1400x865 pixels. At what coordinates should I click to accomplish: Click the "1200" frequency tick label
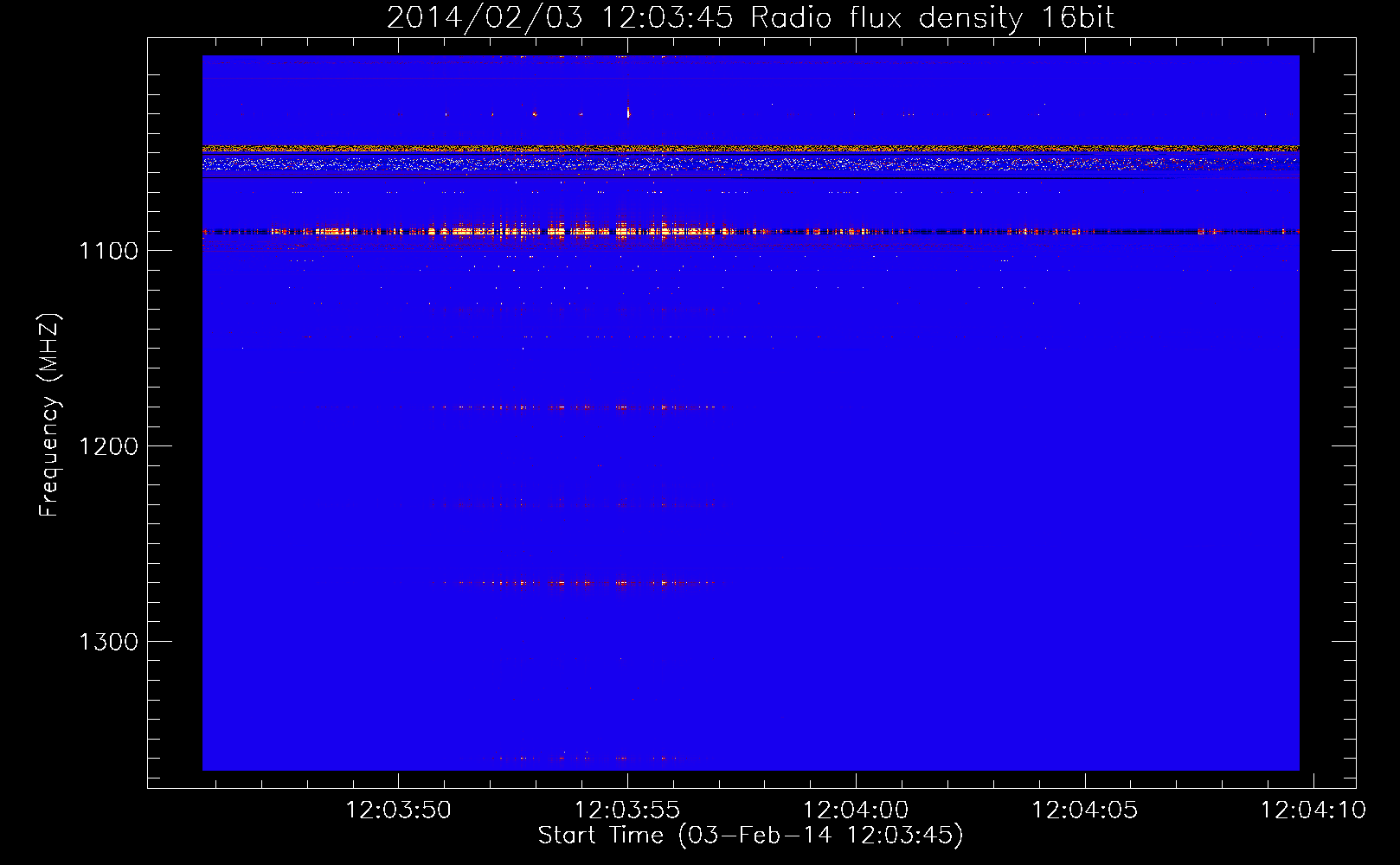pyautogui.click(x=108, y=446)
